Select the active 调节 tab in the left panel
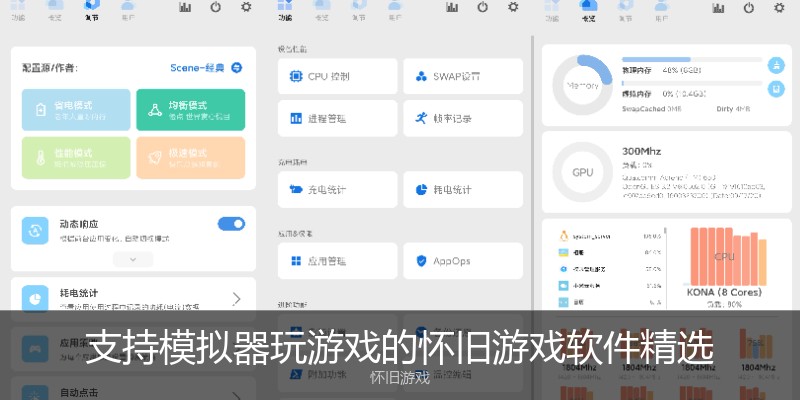The width and height of the screenshot is (800, 400). coord(92,10)
